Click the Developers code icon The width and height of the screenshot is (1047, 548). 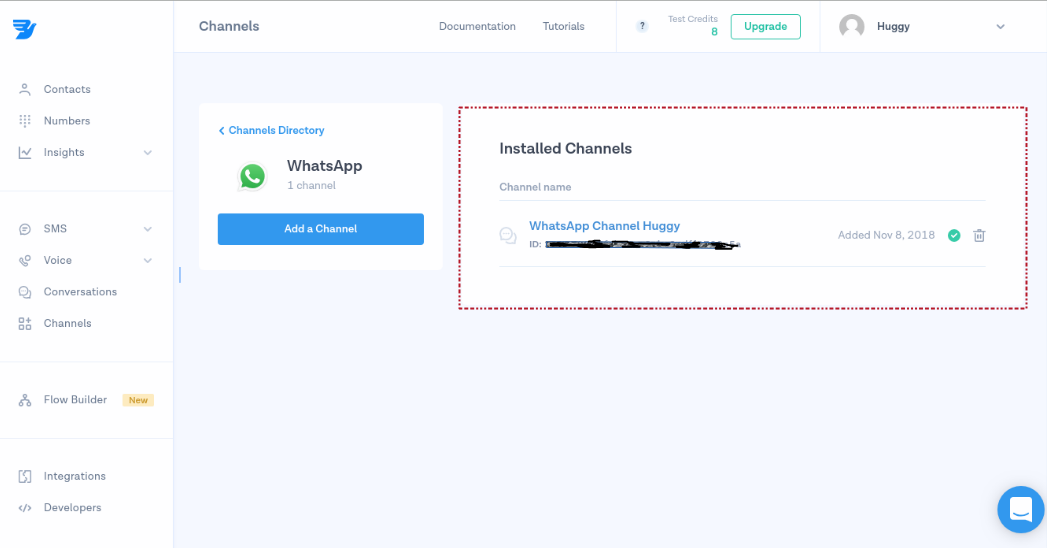coord(25,507)
